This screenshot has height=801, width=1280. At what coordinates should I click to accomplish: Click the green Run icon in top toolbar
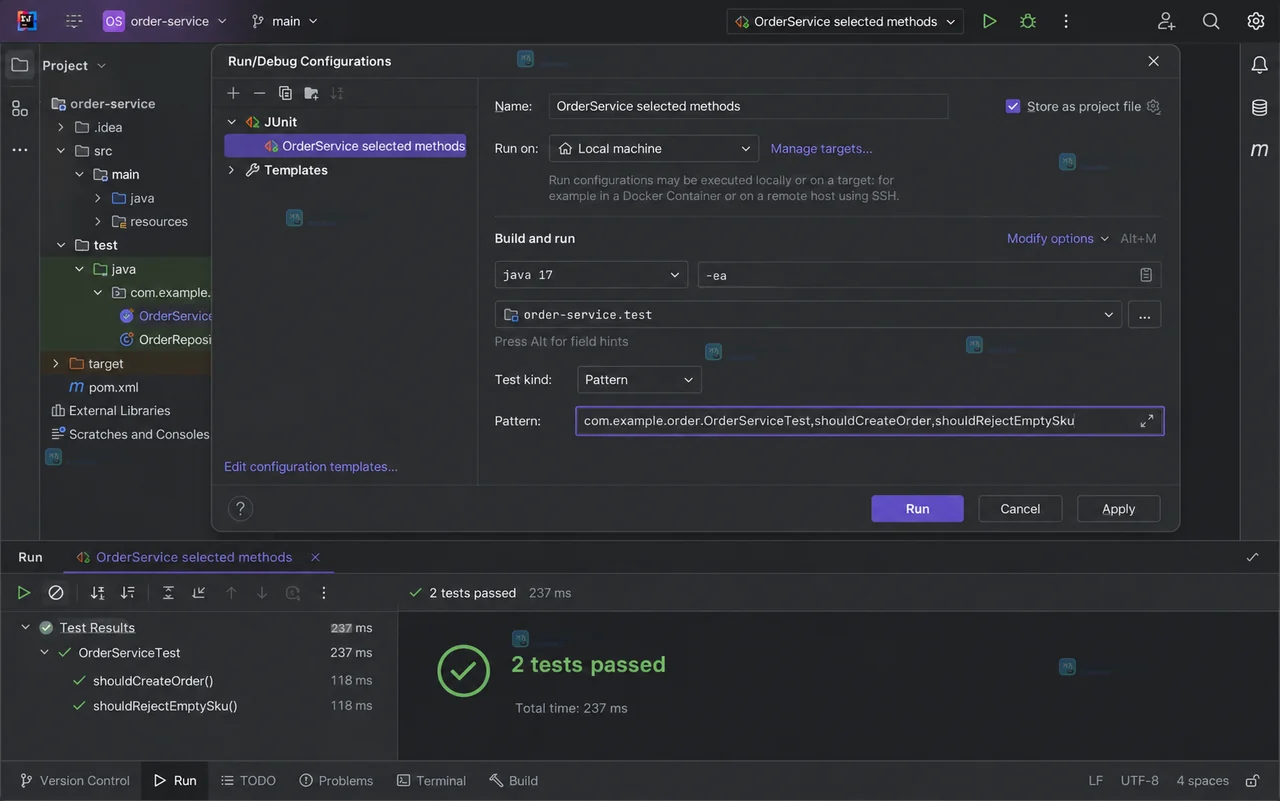(989, 21)
